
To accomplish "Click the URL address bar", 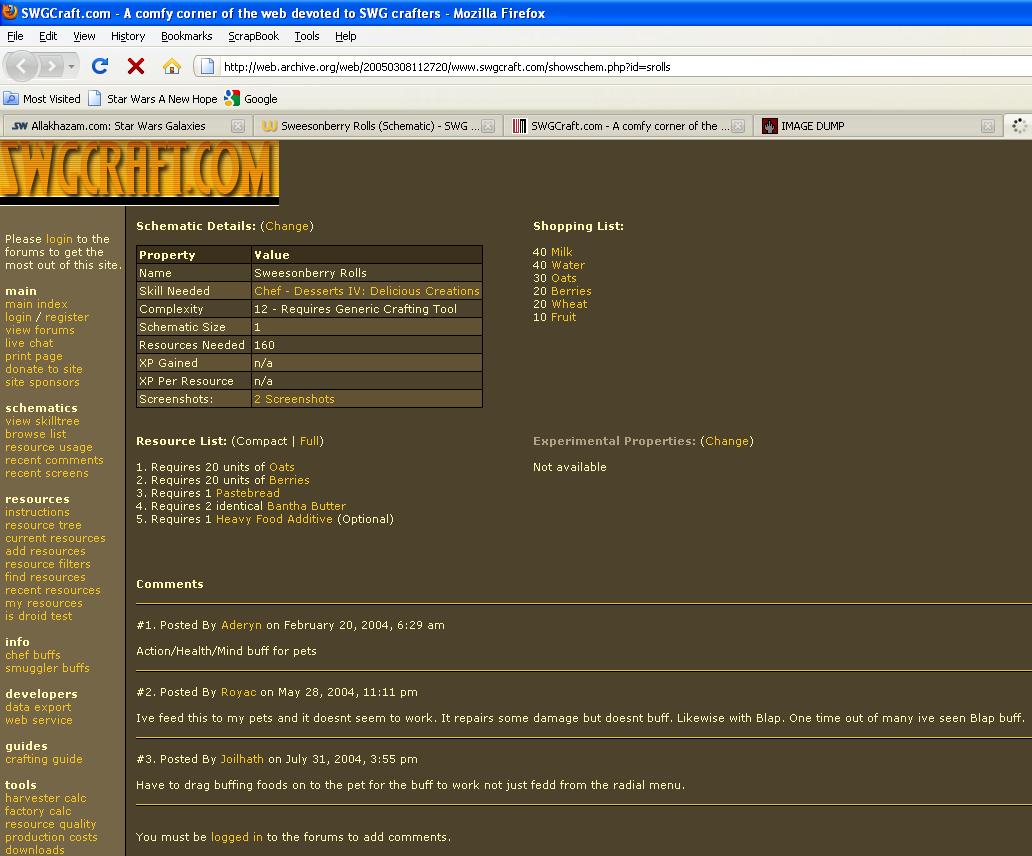I will [x=600, y=67].
